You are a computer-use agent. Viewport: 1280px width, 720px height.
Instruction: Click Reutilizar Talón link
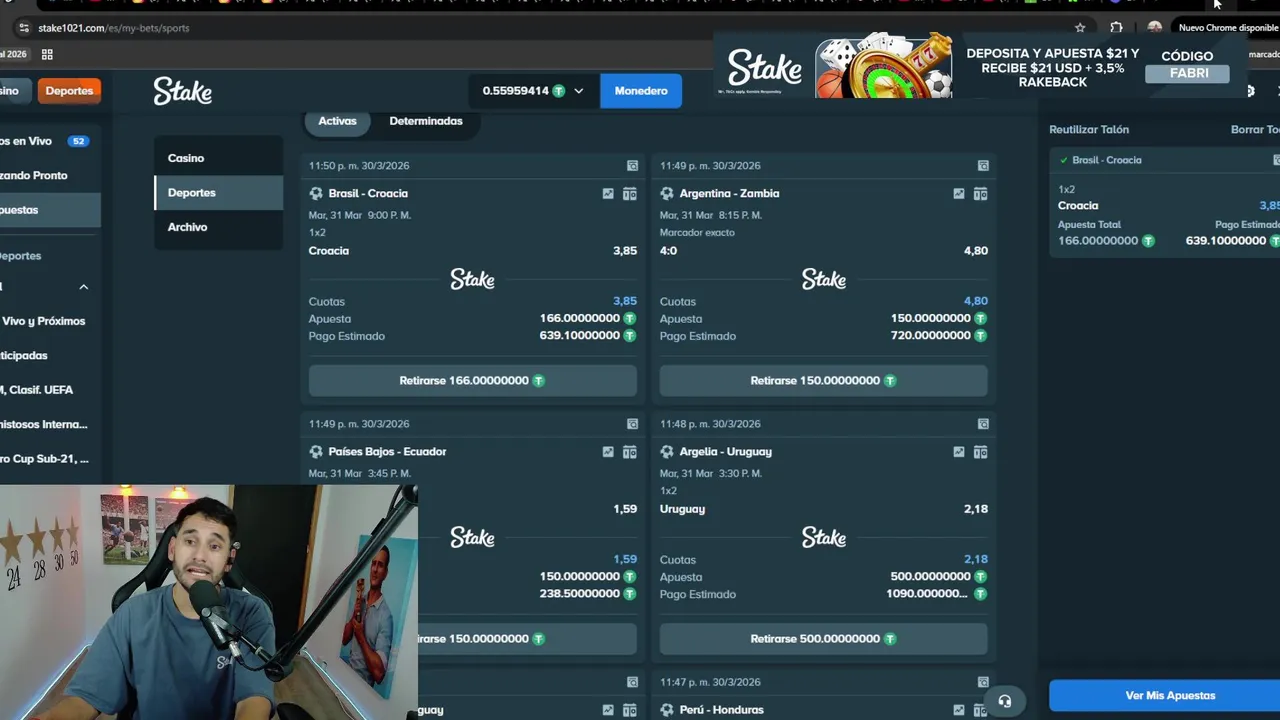point(1089,130)
